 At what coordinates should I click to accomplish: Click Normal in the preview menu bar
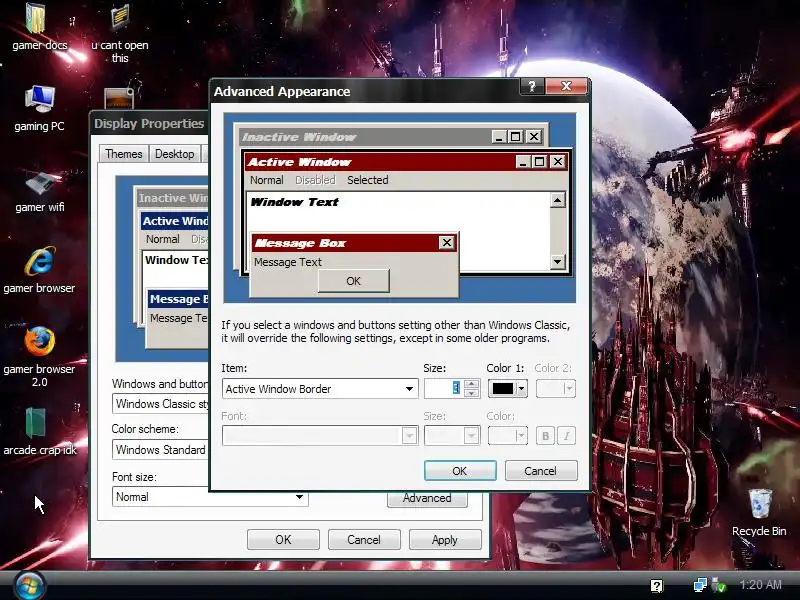[266, 180]
